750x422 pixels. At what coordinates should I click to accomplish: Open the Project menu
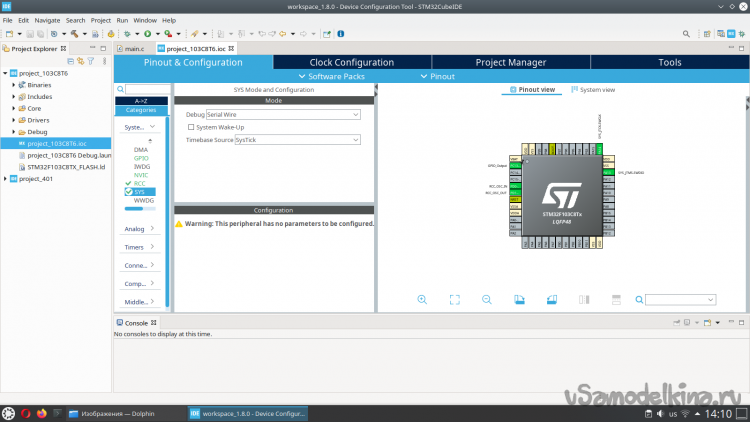[x=100, y=20]
